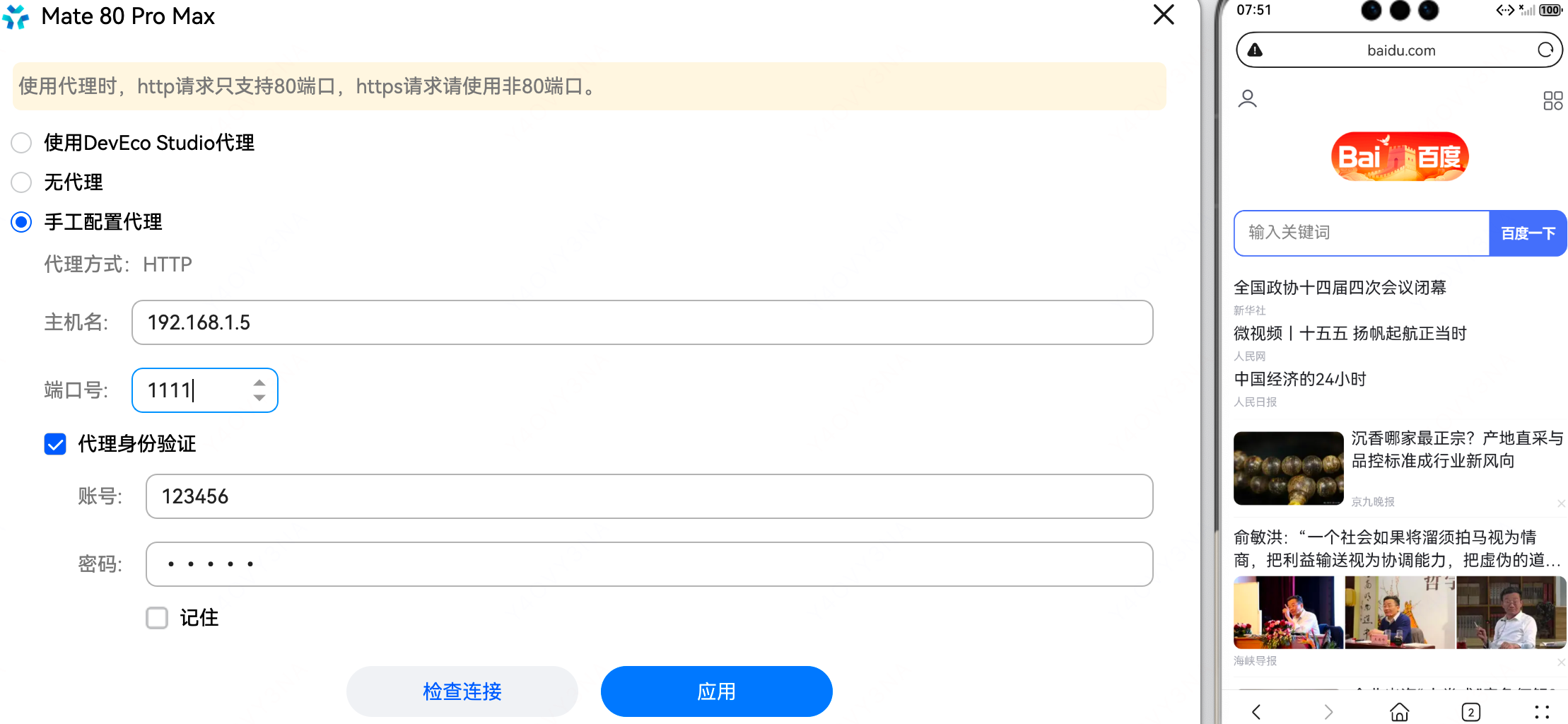Tap the browser home icon
Viewport: 1568px width, 724px height.
tap(1399, 711)
